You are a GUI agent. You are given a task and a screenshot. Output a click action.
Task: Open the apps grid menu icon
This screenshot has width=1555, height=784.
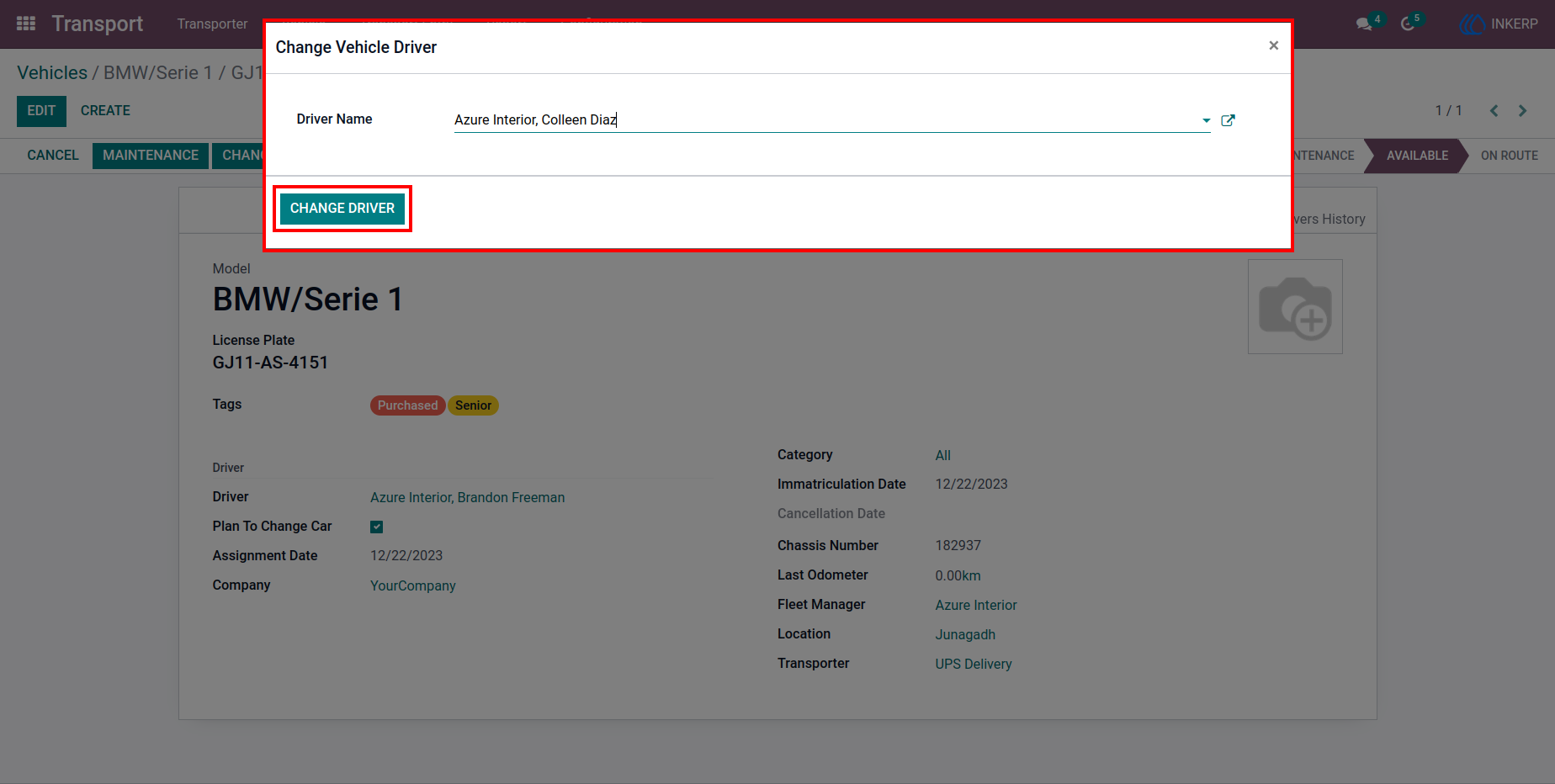(x=26, y=24)
